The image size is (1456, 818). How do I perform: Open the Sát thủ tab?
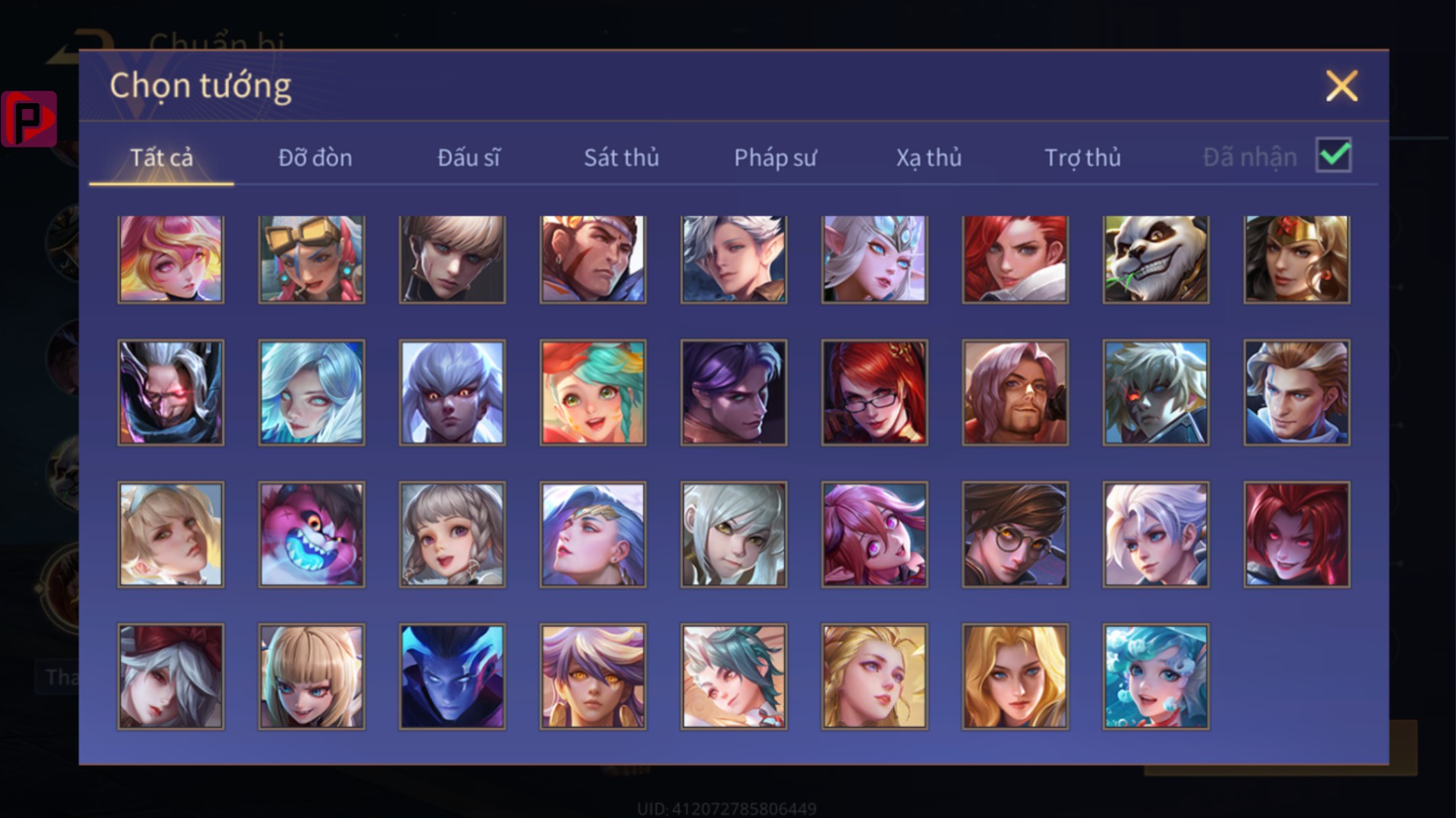pyautogui.click(x=621, y=157)
